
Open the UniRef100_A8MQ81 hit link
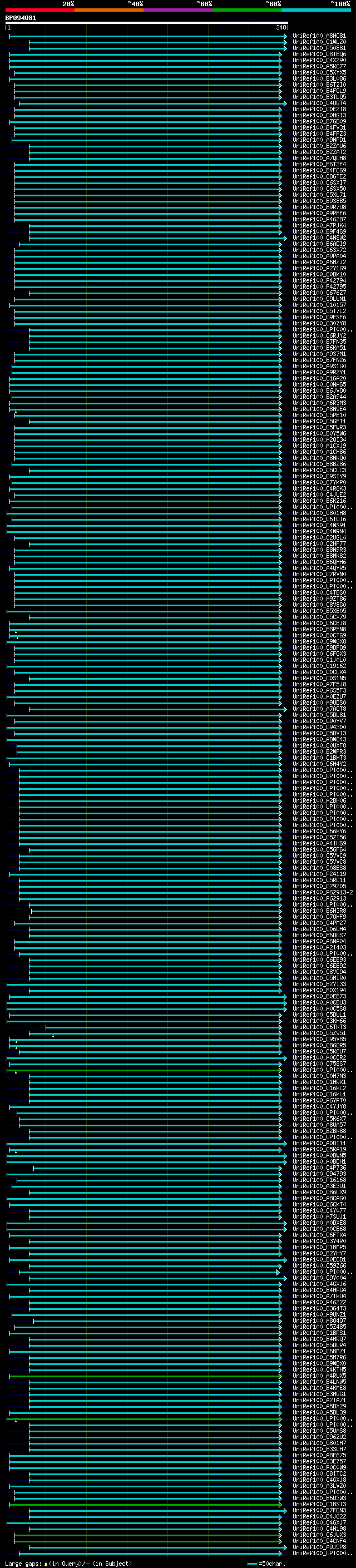(x=319, y=36)
